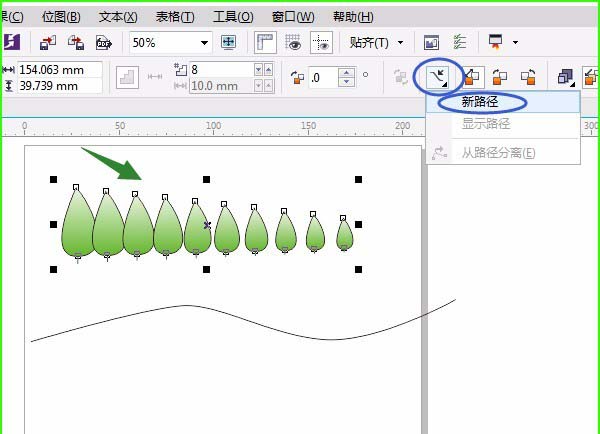
Task: Open the 50% zoom level dropdown
Action: pyautogui.click(x=205, y=42)
